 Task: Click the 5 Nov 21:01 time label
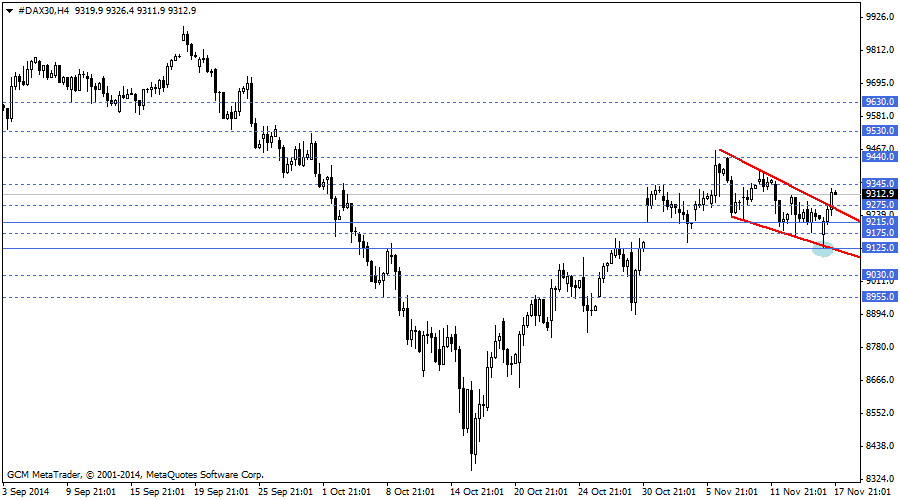pyautogui.click(x=732, y=492)
